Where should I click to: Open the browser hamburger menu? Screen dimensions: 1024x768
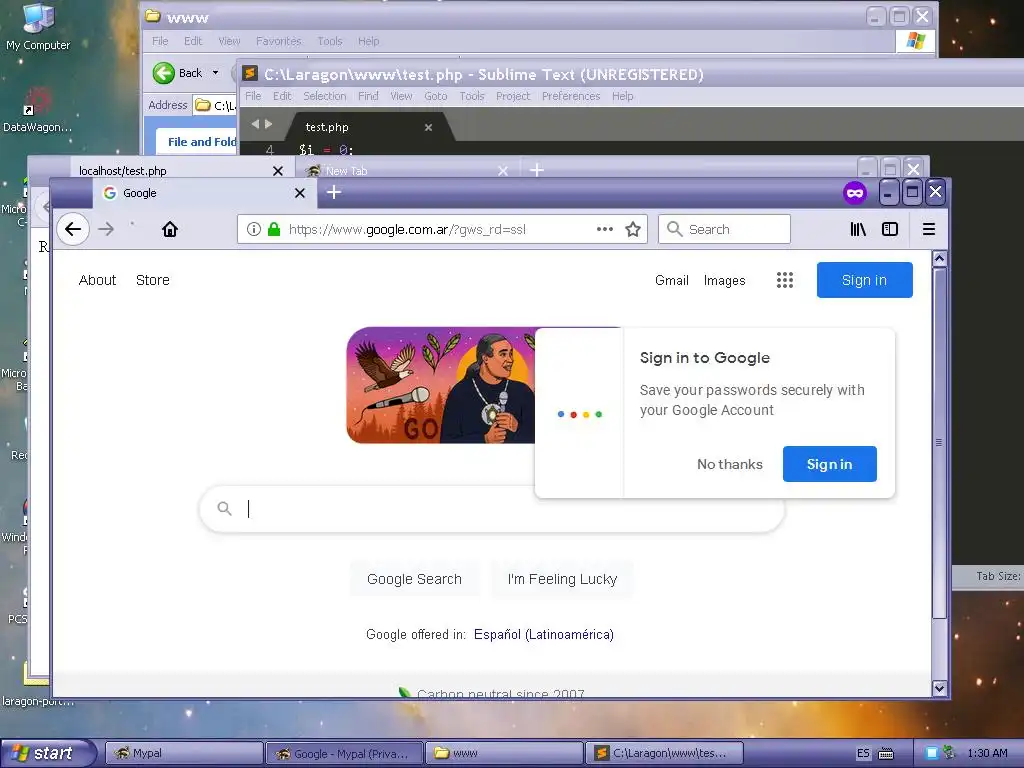929,229
